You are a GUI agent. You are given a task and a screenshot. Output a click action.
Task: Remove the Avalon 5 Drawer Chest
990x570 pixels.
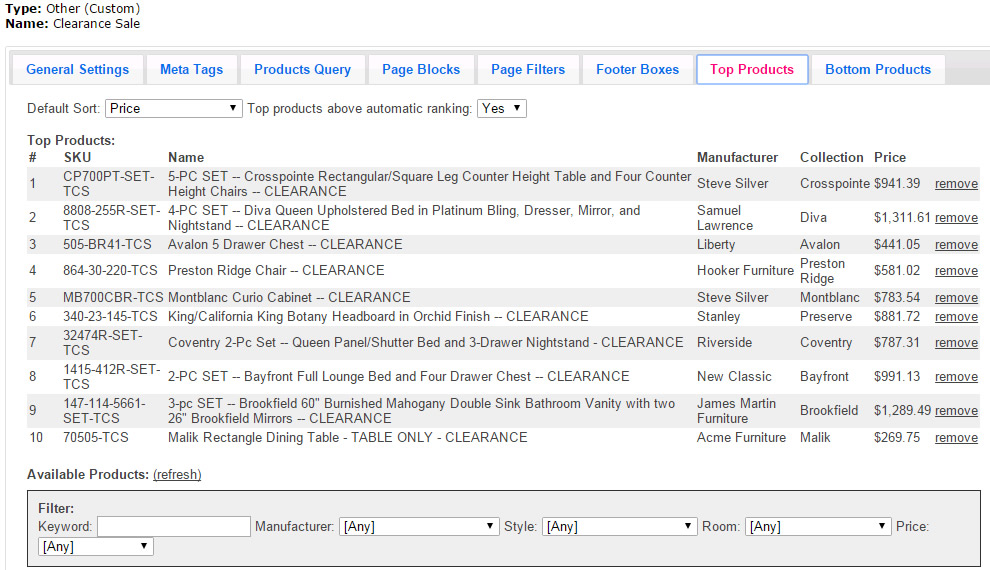pos(956,245)
